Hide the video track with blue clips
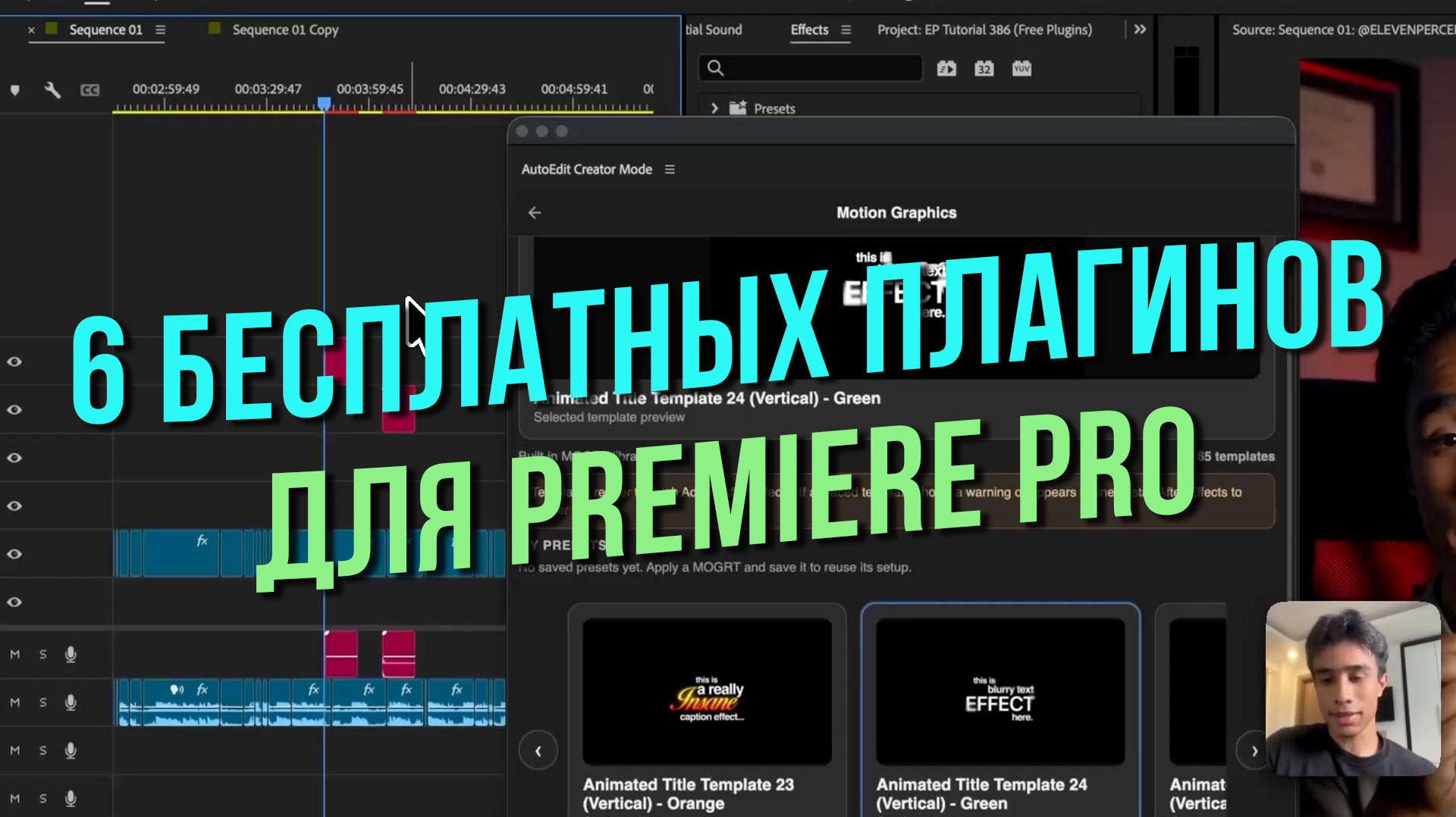This screenshot has width=1456, height=817. pos(14,554)
